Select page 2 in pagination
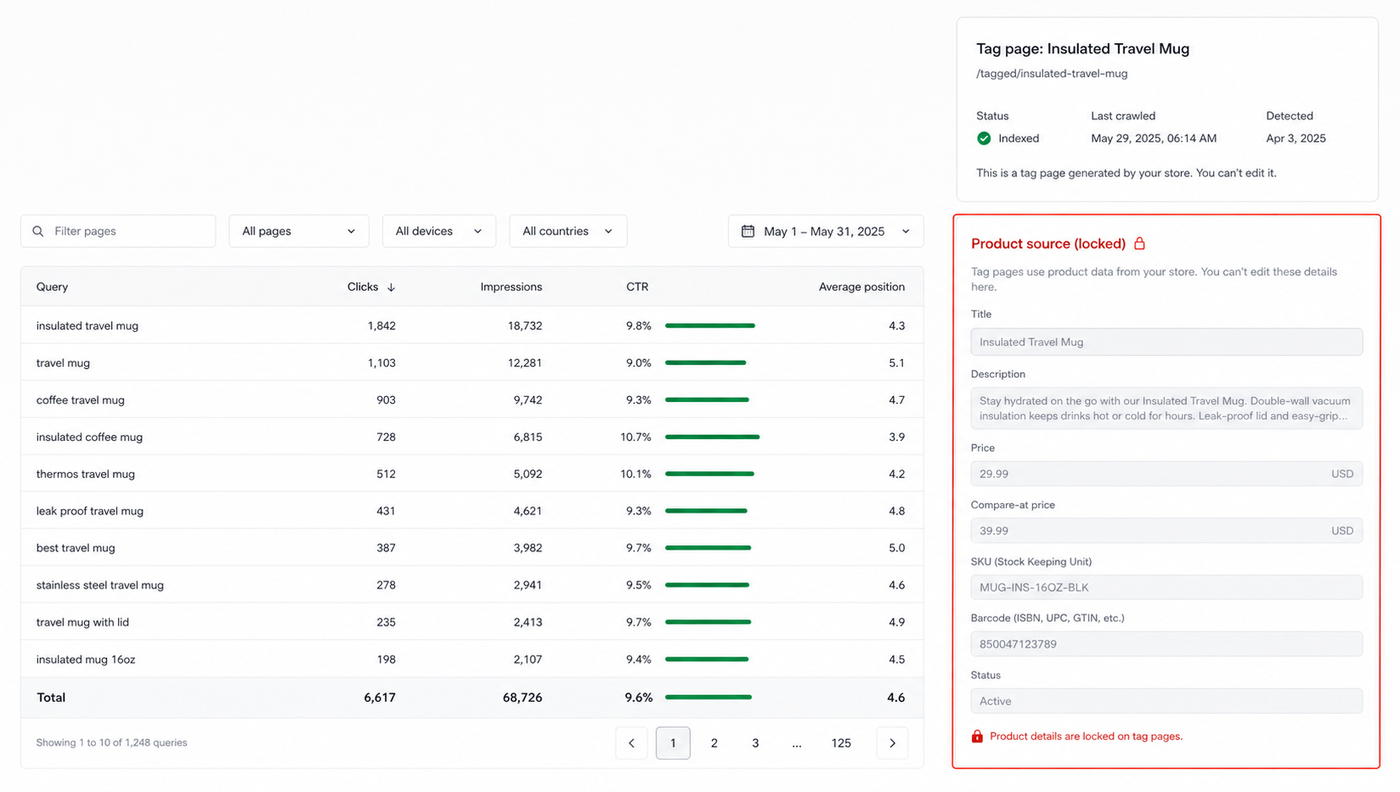The image size is (1400, 792). coord(714,743)
